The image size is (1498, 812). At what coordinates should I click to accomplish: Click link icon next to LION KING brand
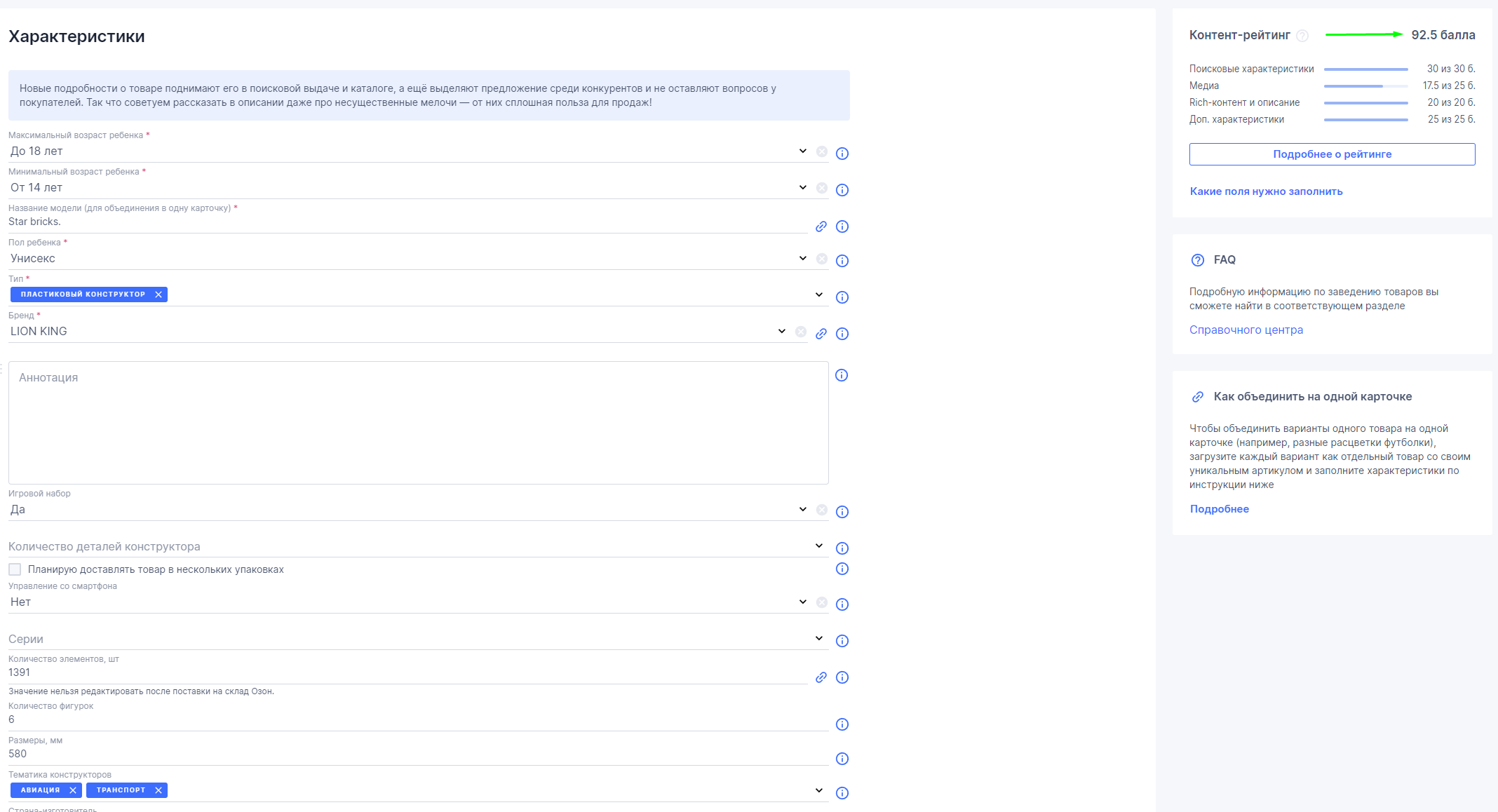pyautogui.click(x=821, y=334)
